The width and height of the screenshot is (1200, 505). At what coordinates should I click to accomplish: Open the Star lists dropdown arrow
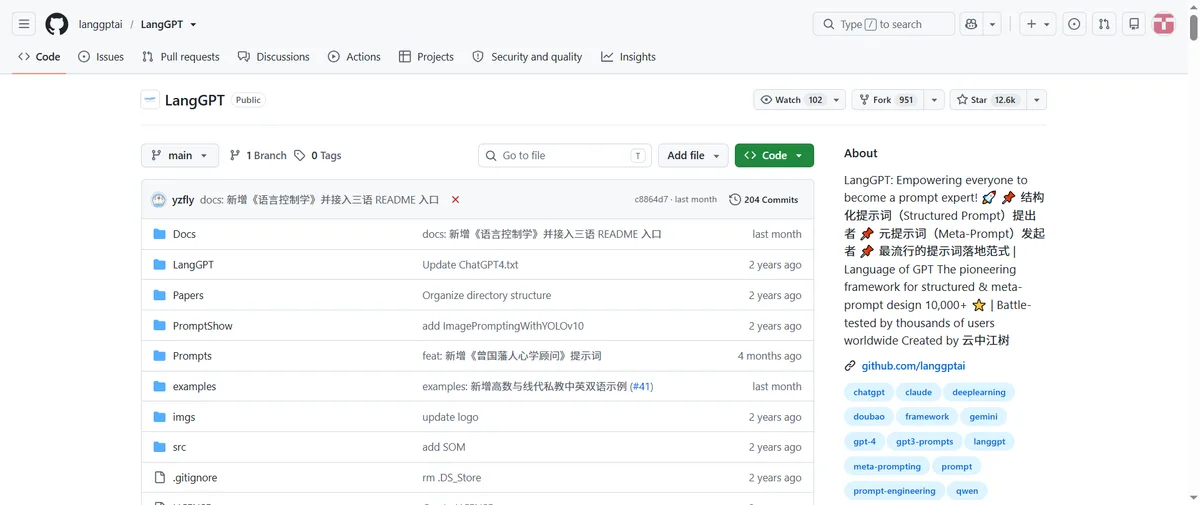pyautogui.click(x=1037, y=100)
